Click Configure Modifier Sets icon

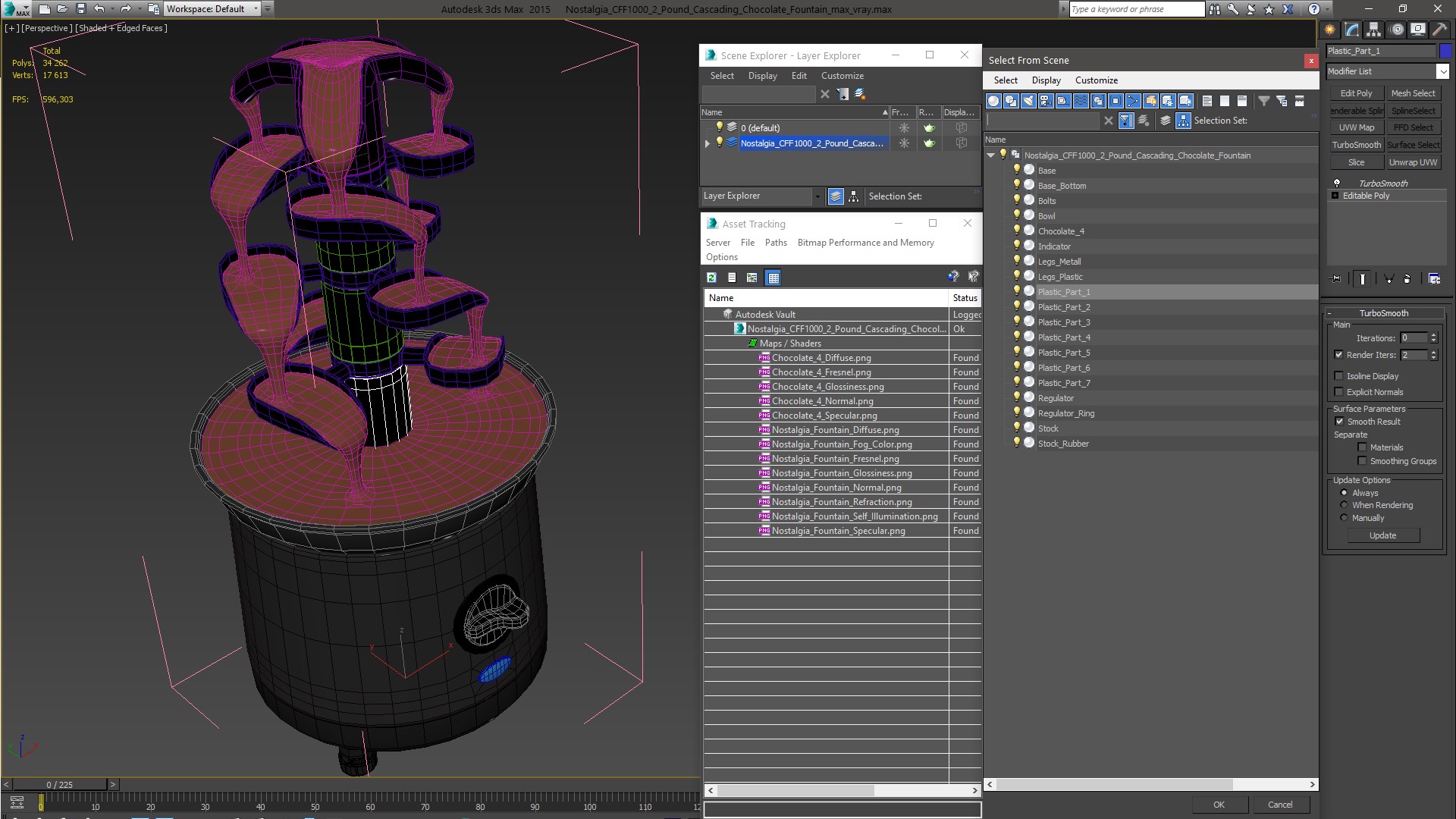coord(1434,278)
